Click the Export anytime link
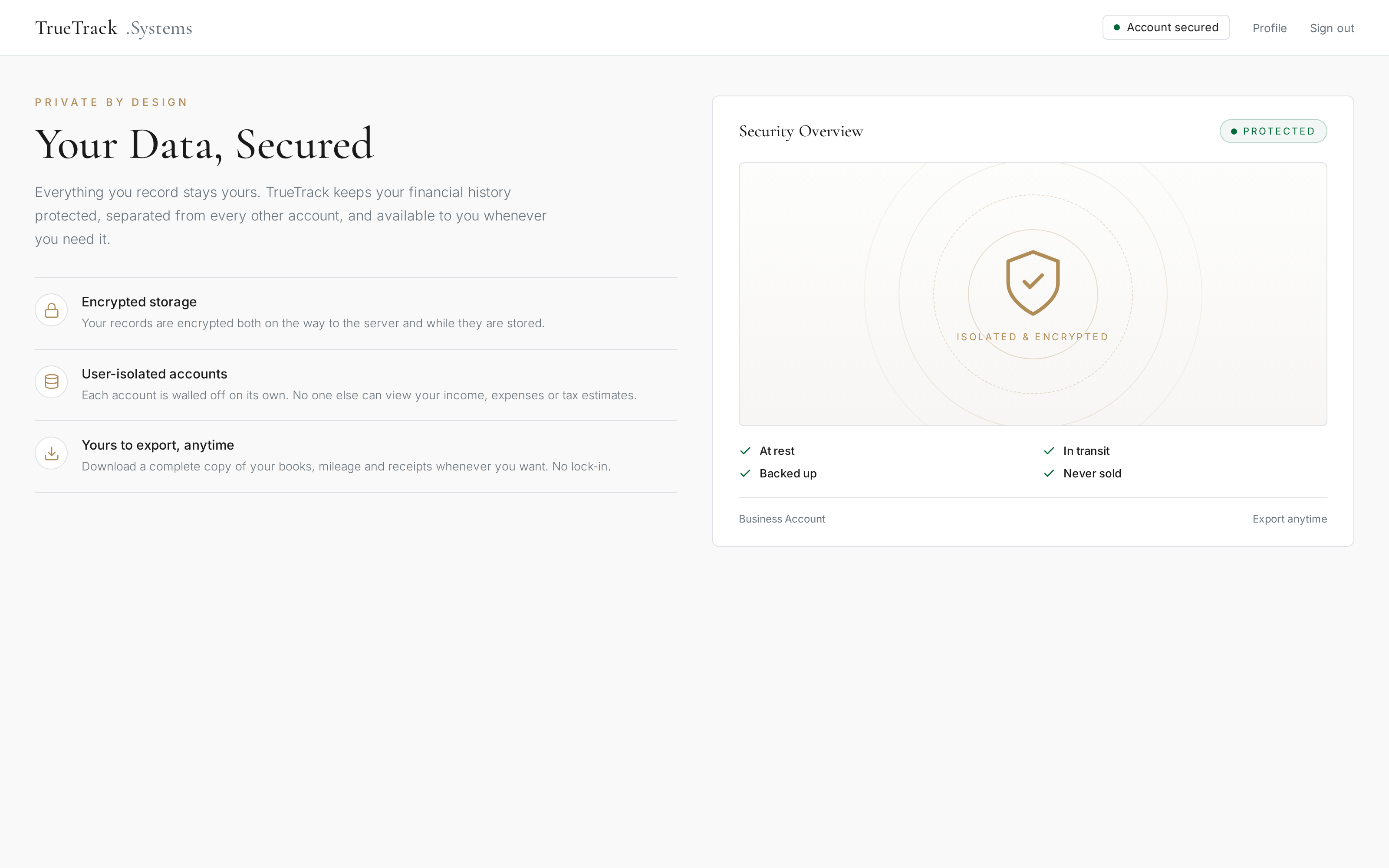The width and height of the screenshot is (1389, 868). [x=1289, y=519]
